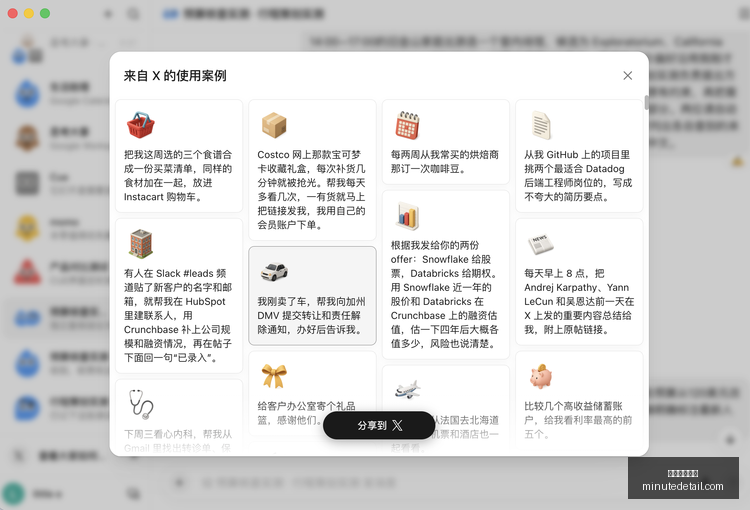Viewport: 750px width, 510px height.
Task: Click the brick office building icon
Action: pyautogui.click(x=141, y=244)
